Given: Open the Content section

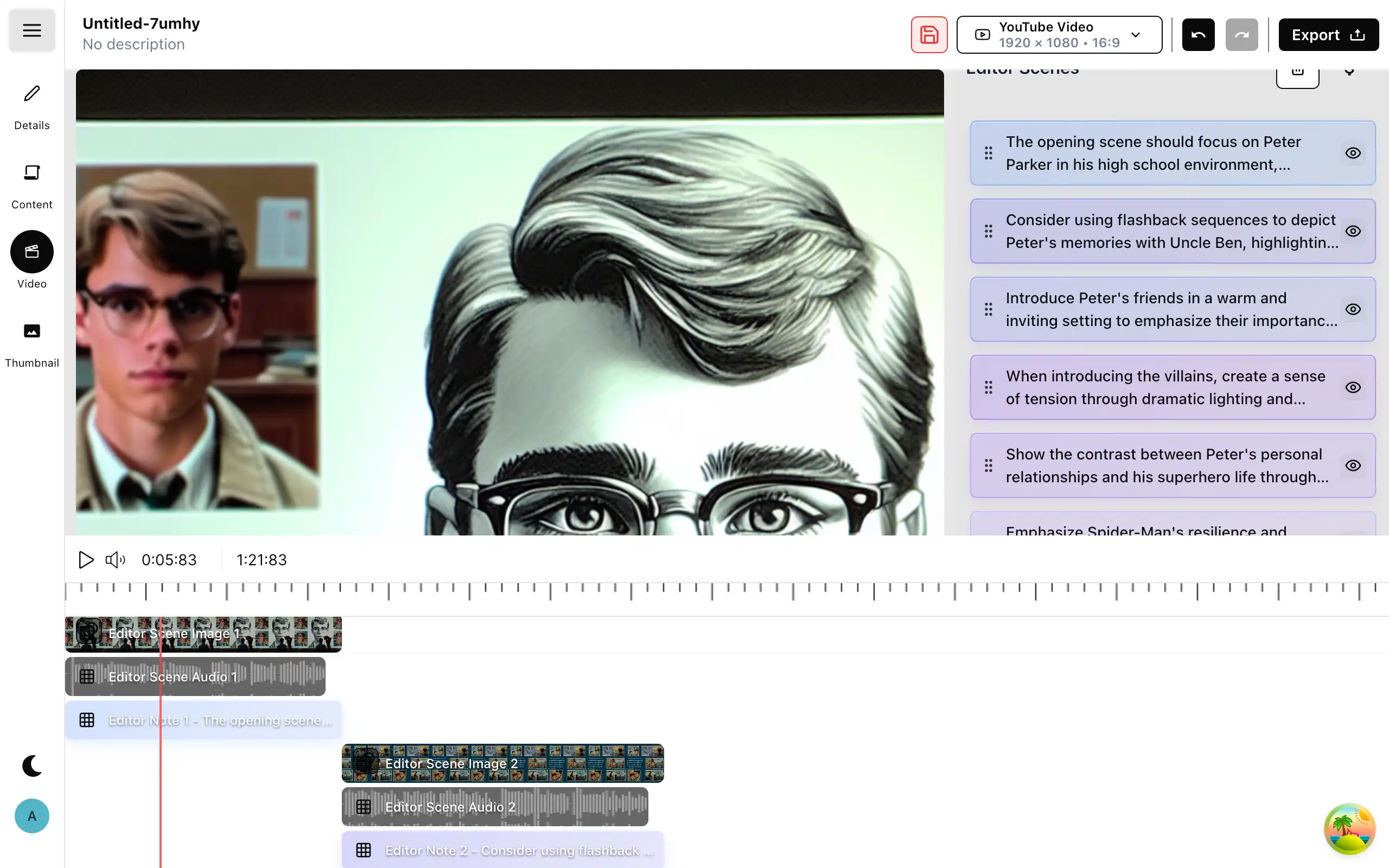Looking at the screenshot, I should point(31,187).
